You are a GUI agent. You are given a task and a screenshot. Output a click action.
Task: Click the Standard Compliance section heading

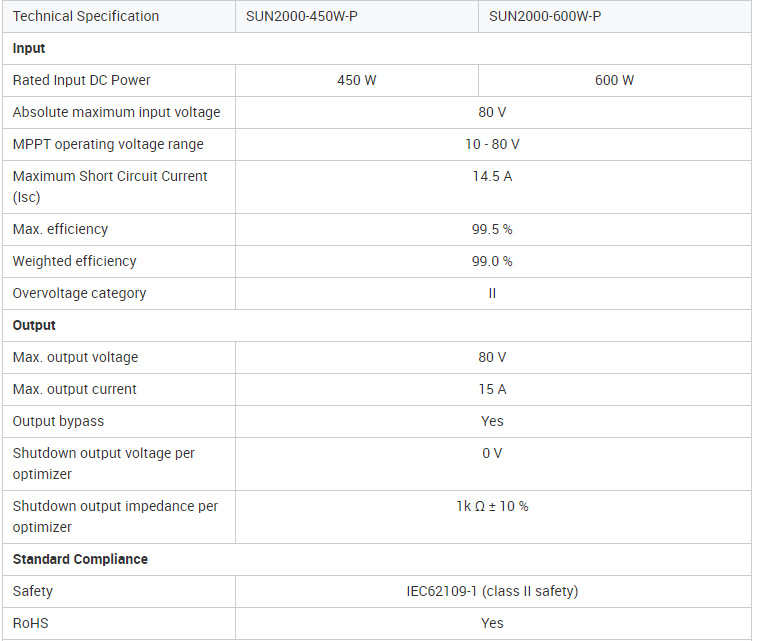(x=80, y=559)
